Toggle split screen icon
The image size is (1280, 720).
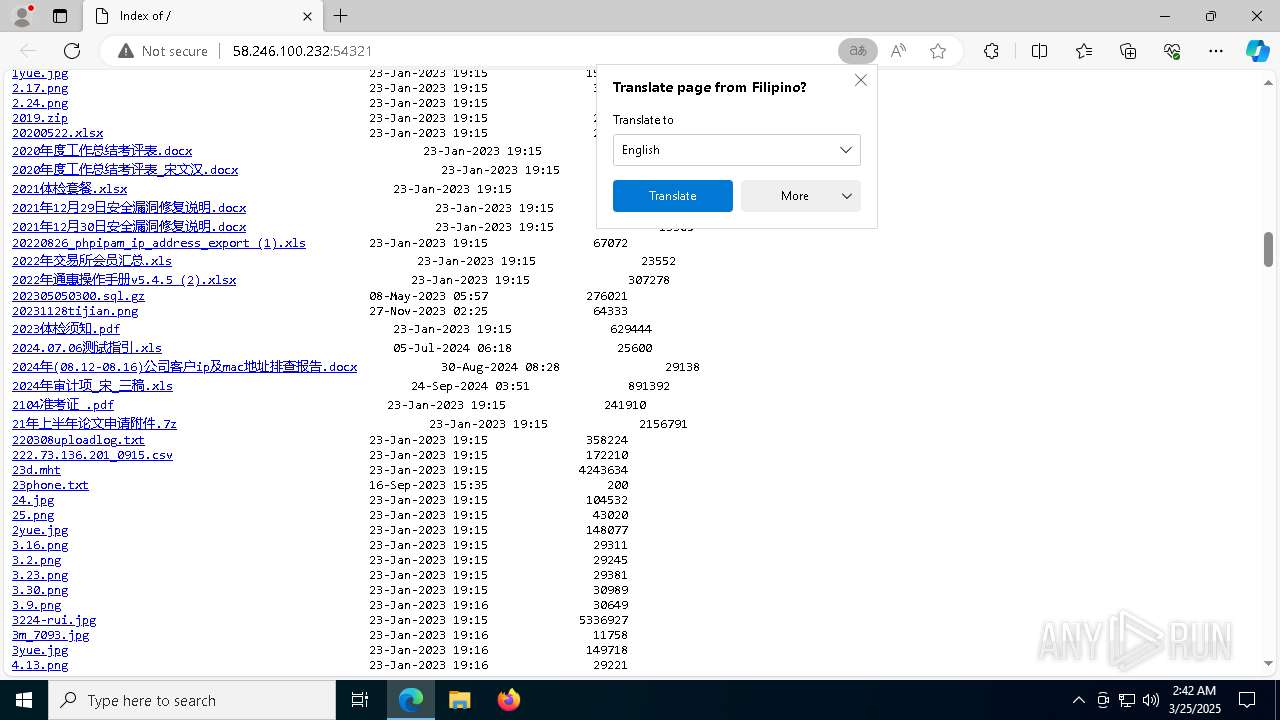(x=1039, y=51)
